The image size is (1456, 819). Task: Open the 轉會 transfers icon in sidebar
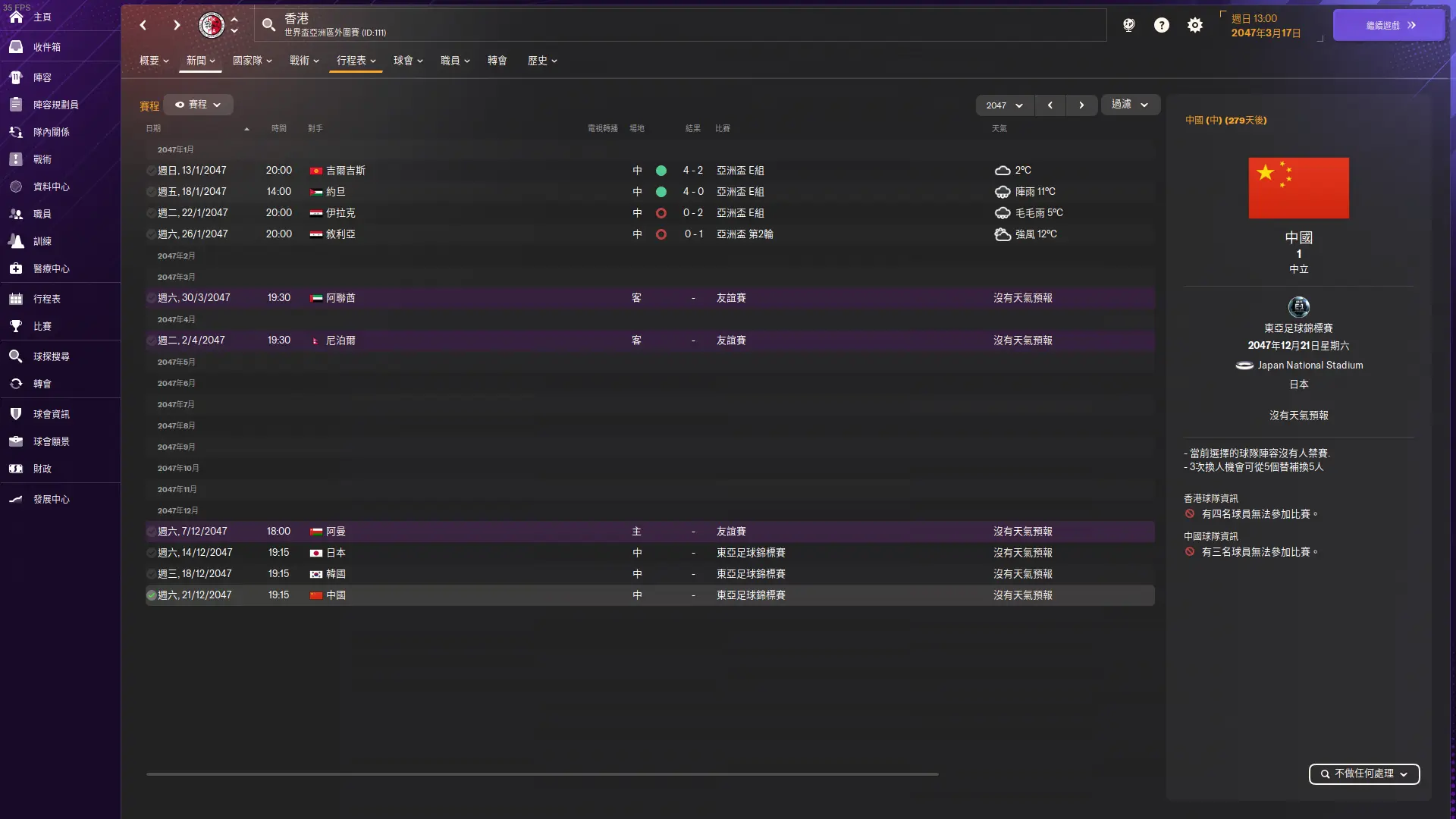pyautogui.click(x=16, y=384)
